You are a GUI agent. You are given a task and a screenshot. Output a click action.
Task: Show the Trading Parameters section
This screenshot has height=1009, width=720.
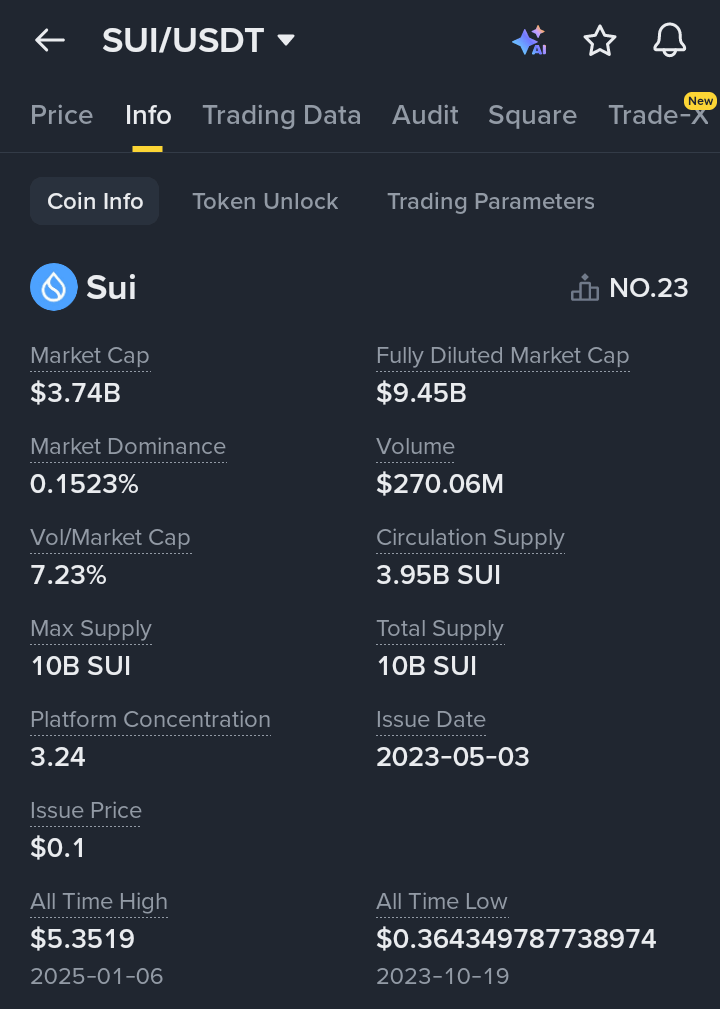click(x=490, y=201)
